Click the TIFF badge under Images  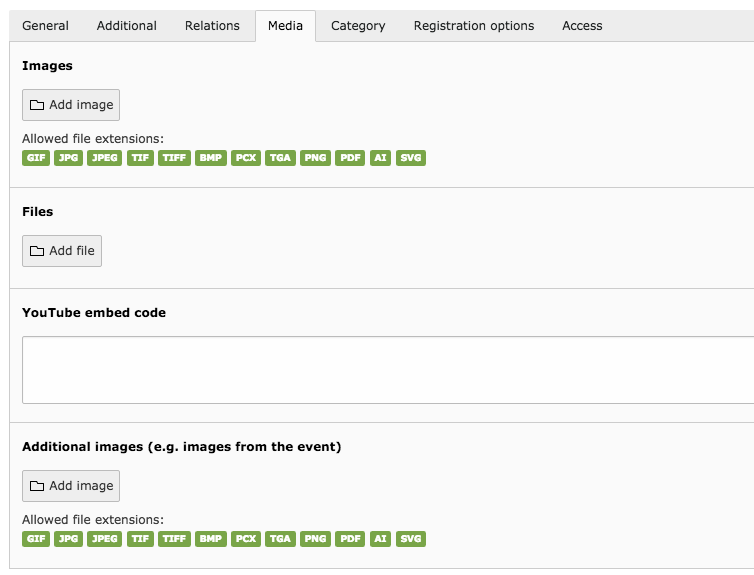pos(174,158)
